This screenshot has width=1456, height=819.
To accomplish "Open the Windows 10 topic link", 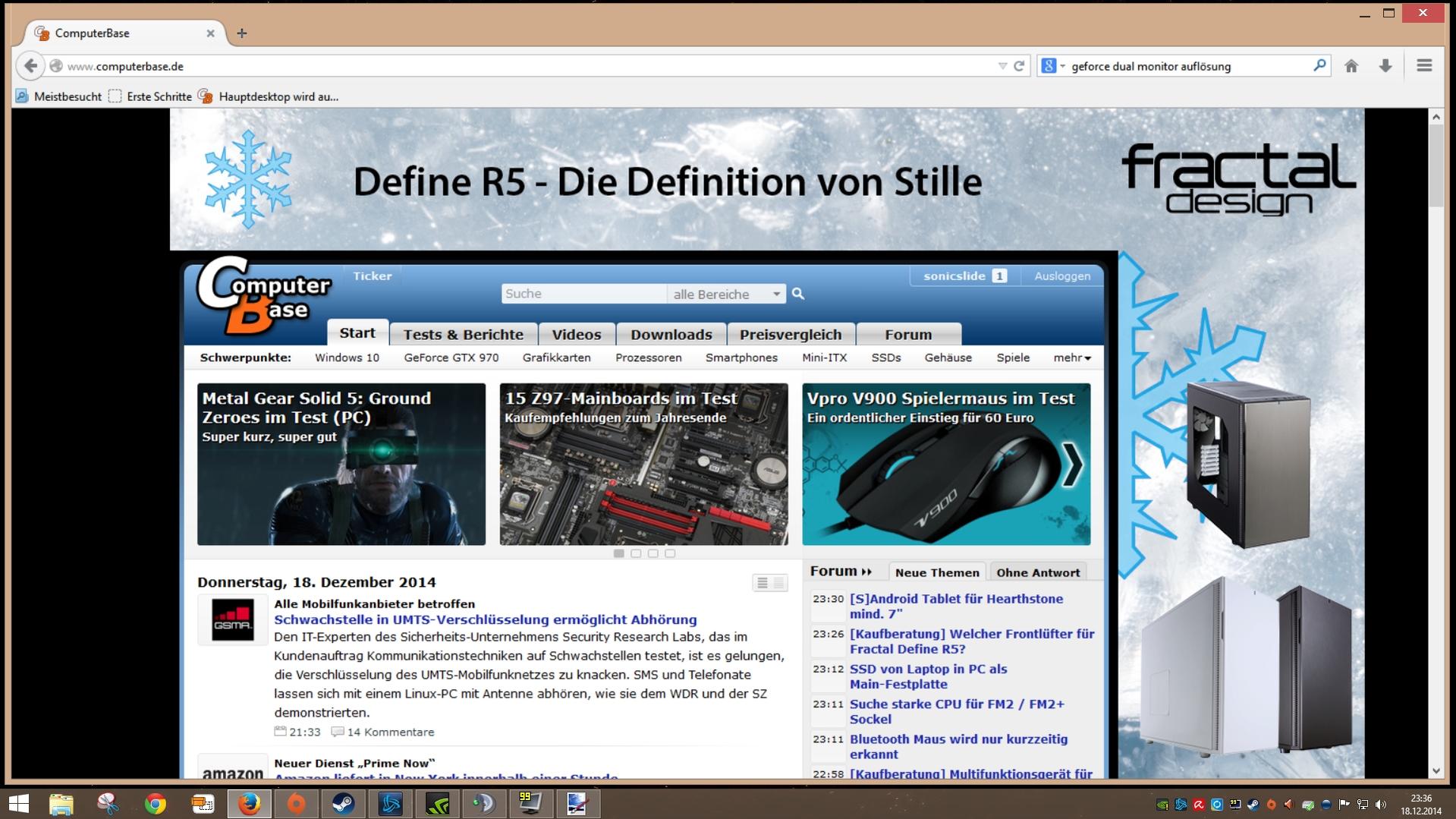I will (347, 358).
